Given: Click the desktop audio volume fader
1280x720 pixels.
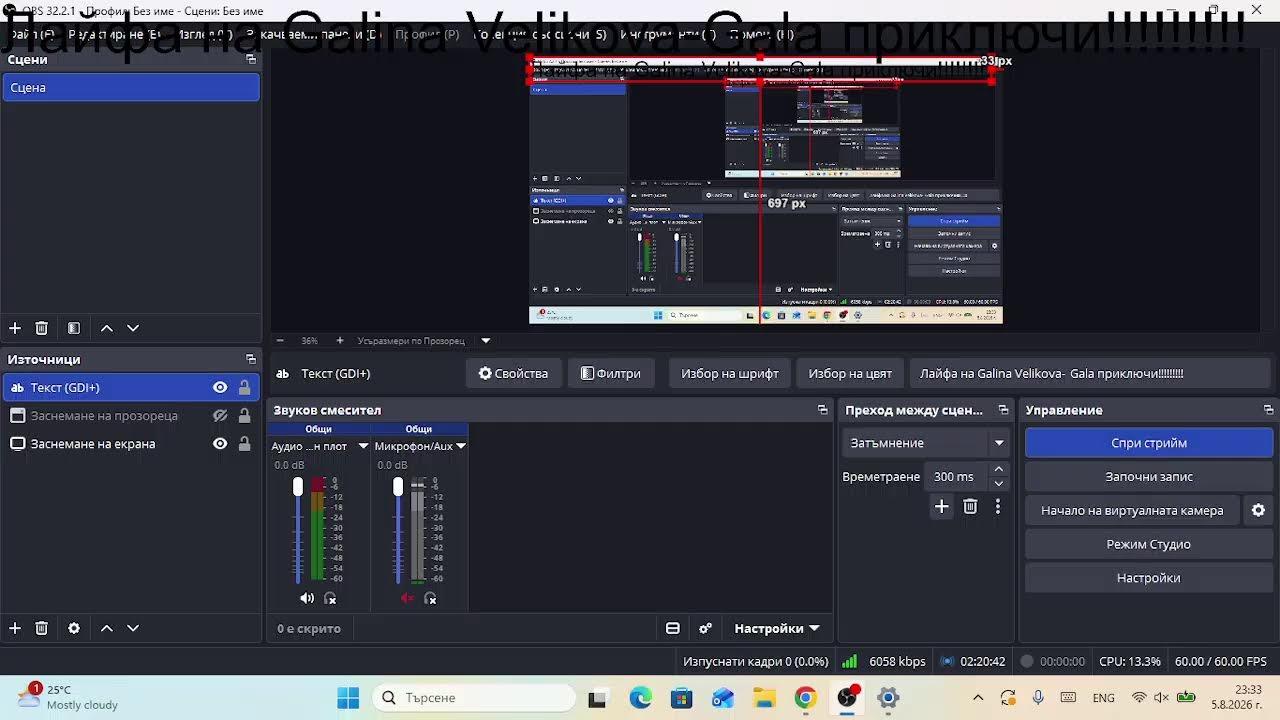Looking at the screenshot, I should [298, 487].
